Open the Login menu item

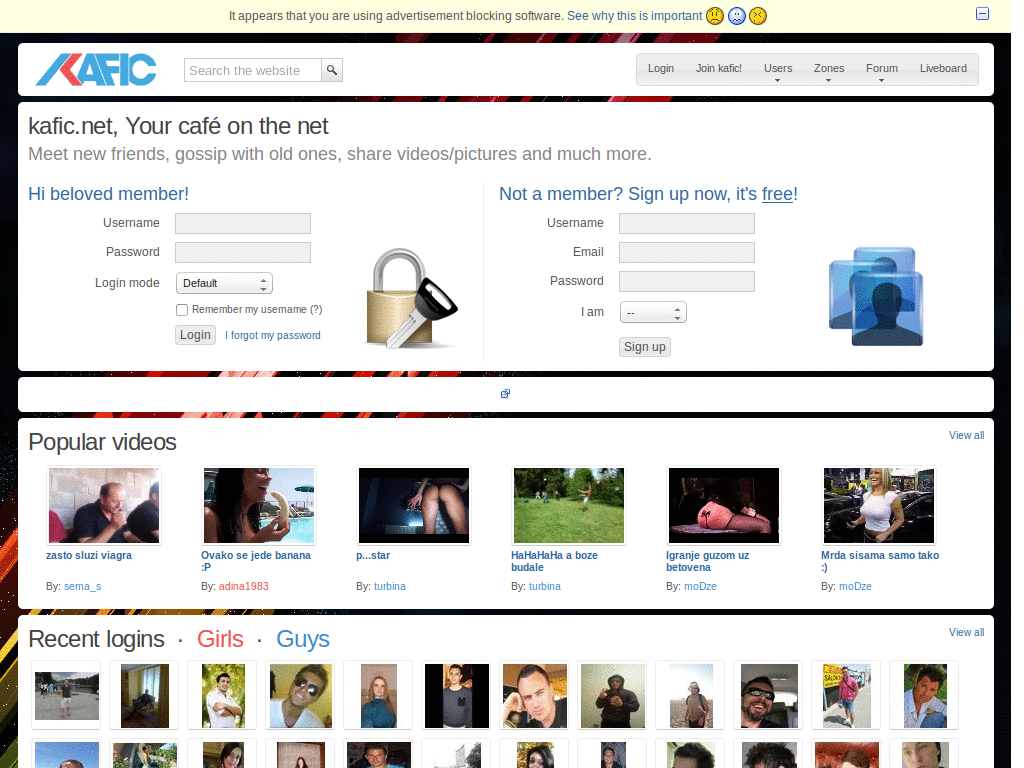pyautogui.click(x=661, y=69)
